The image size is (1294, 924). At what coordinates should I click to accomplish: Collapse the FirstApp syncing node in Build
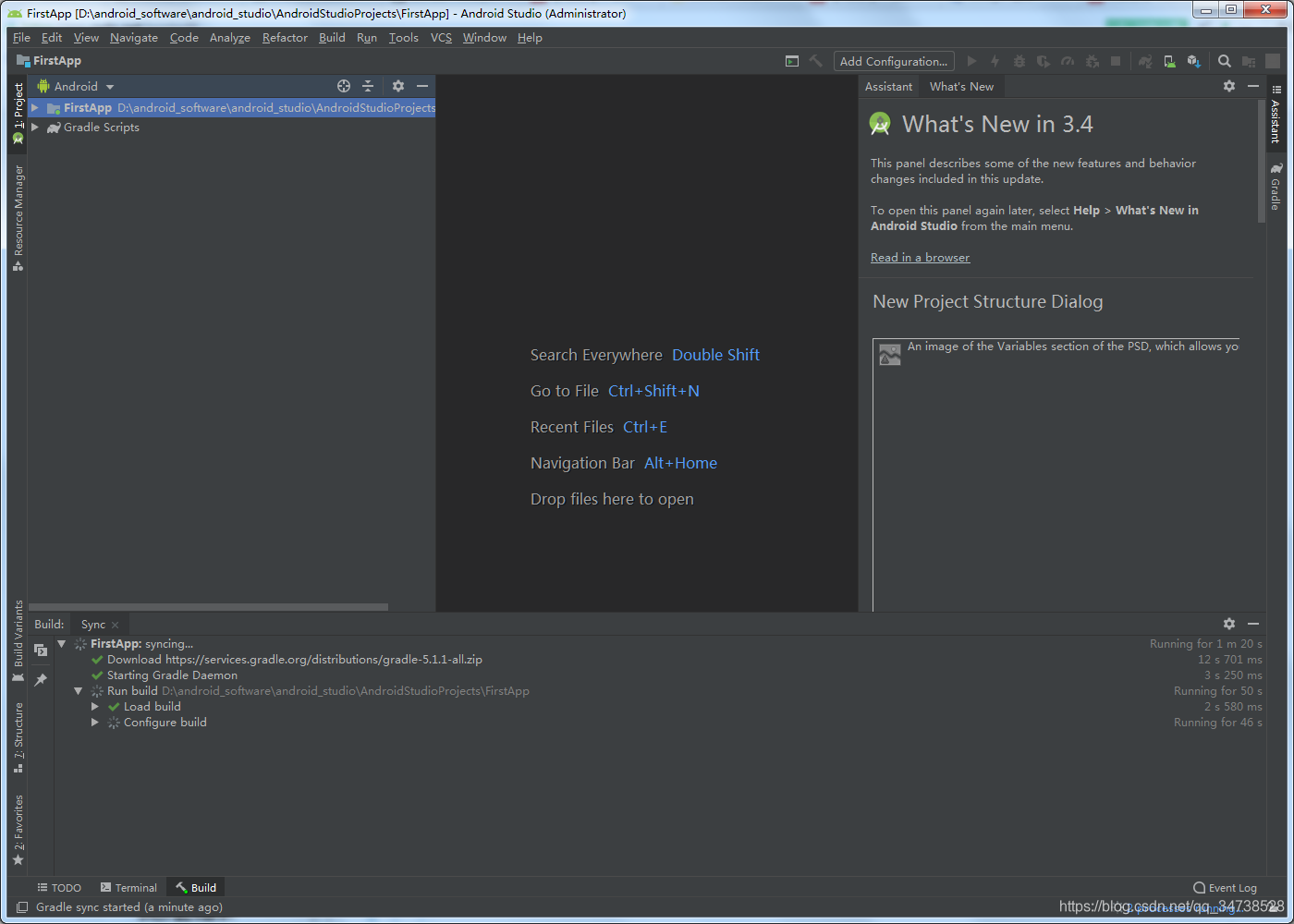click(62, 644)
